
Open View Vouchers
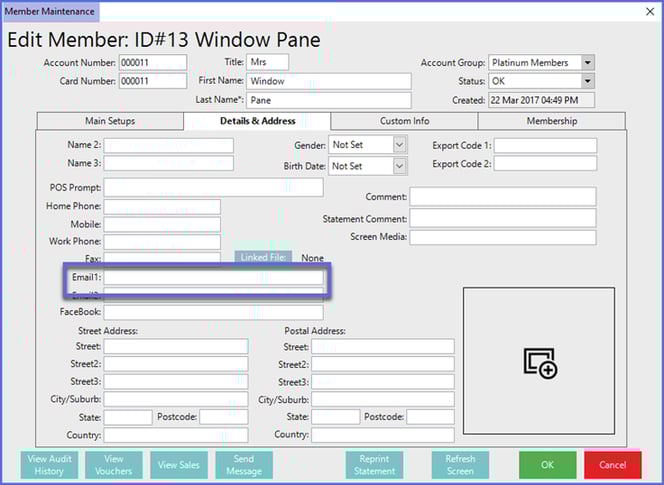(113, 465)
